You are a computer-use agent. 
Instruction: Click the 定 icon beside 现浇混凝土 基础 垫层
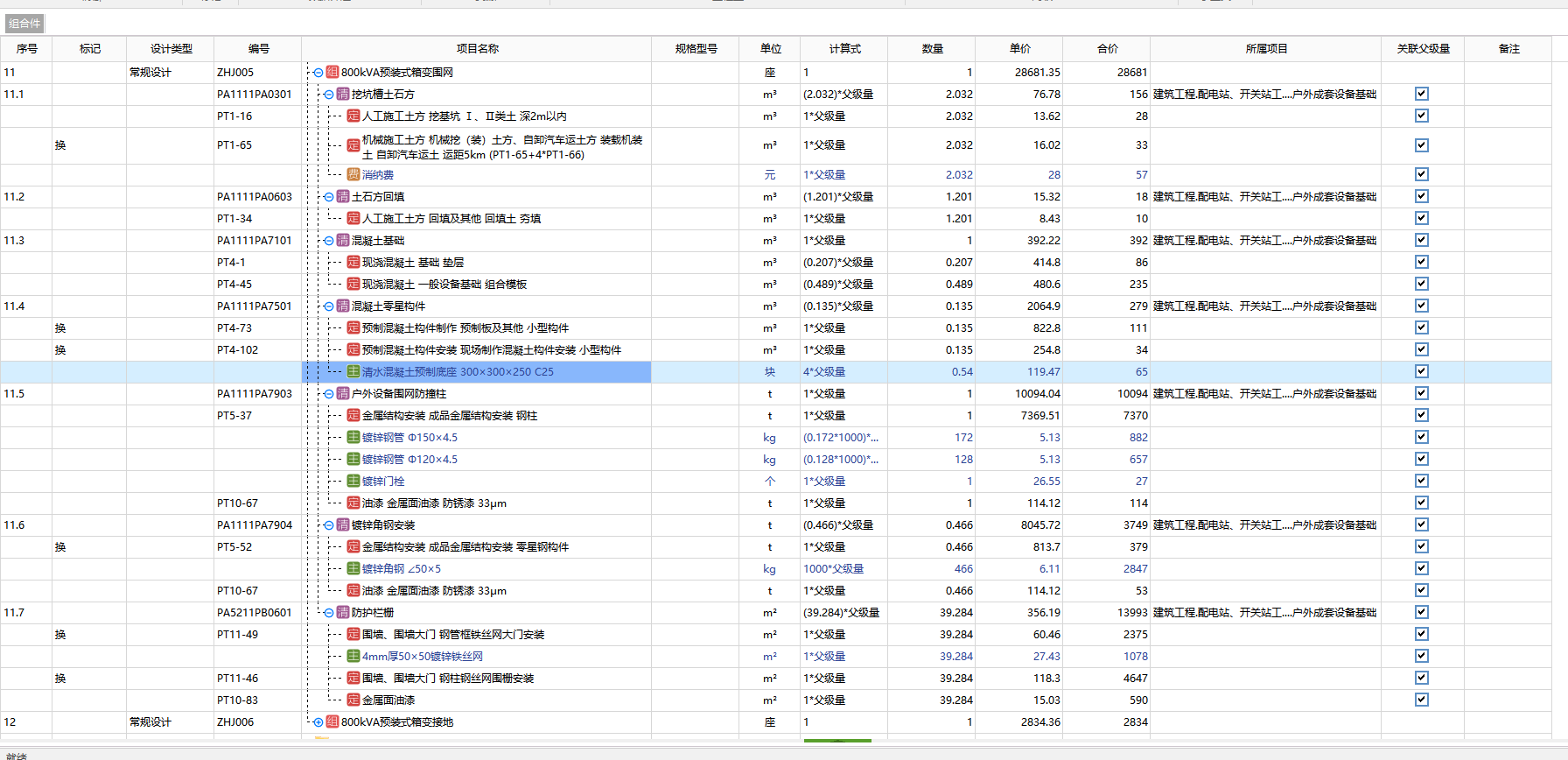click(353, 263)
